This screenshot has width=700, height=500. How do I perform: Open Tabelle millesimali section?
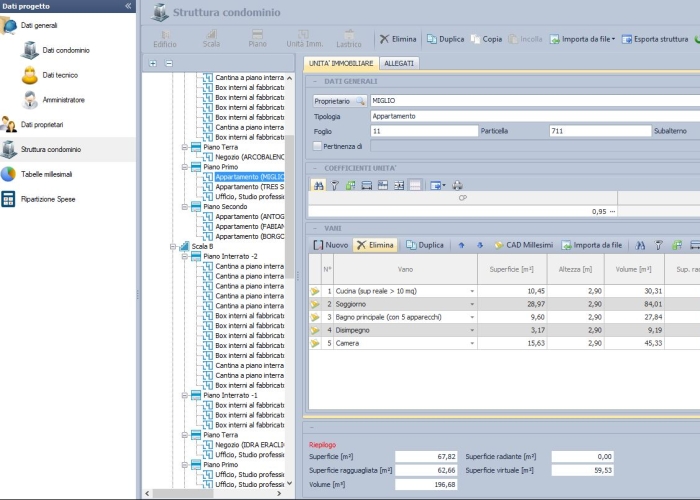[37, 174]
